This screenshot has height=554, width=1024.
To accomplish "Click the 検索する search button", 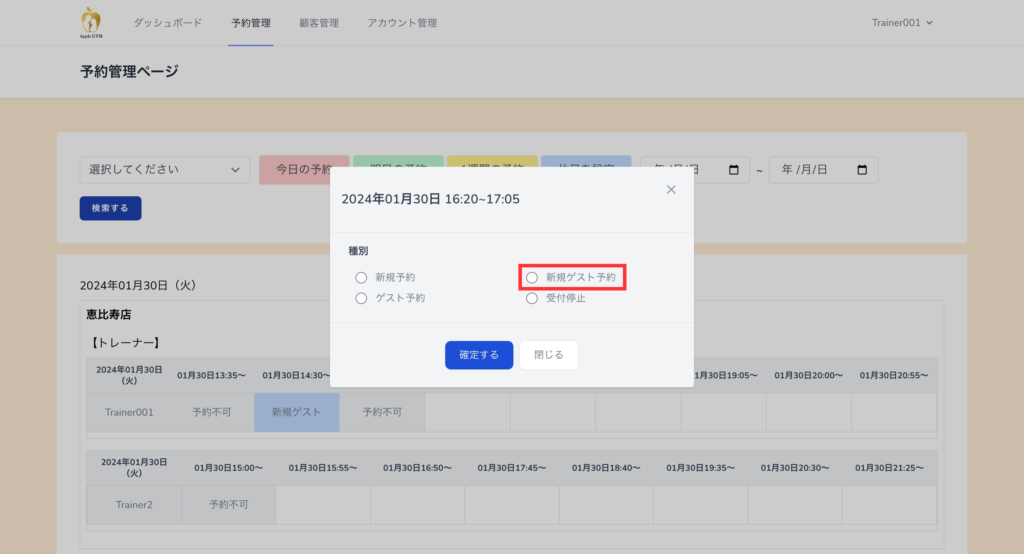I will [110, 208].
